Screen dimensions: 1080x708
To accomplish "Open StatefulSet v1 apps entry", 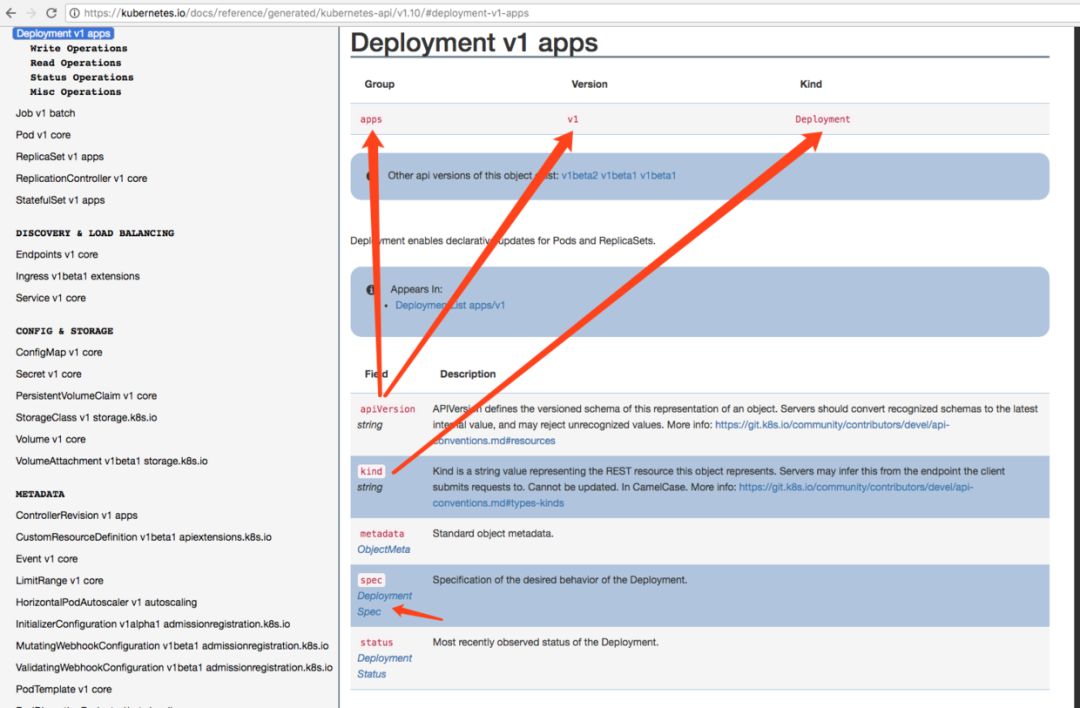I will (x=61, y=200).
